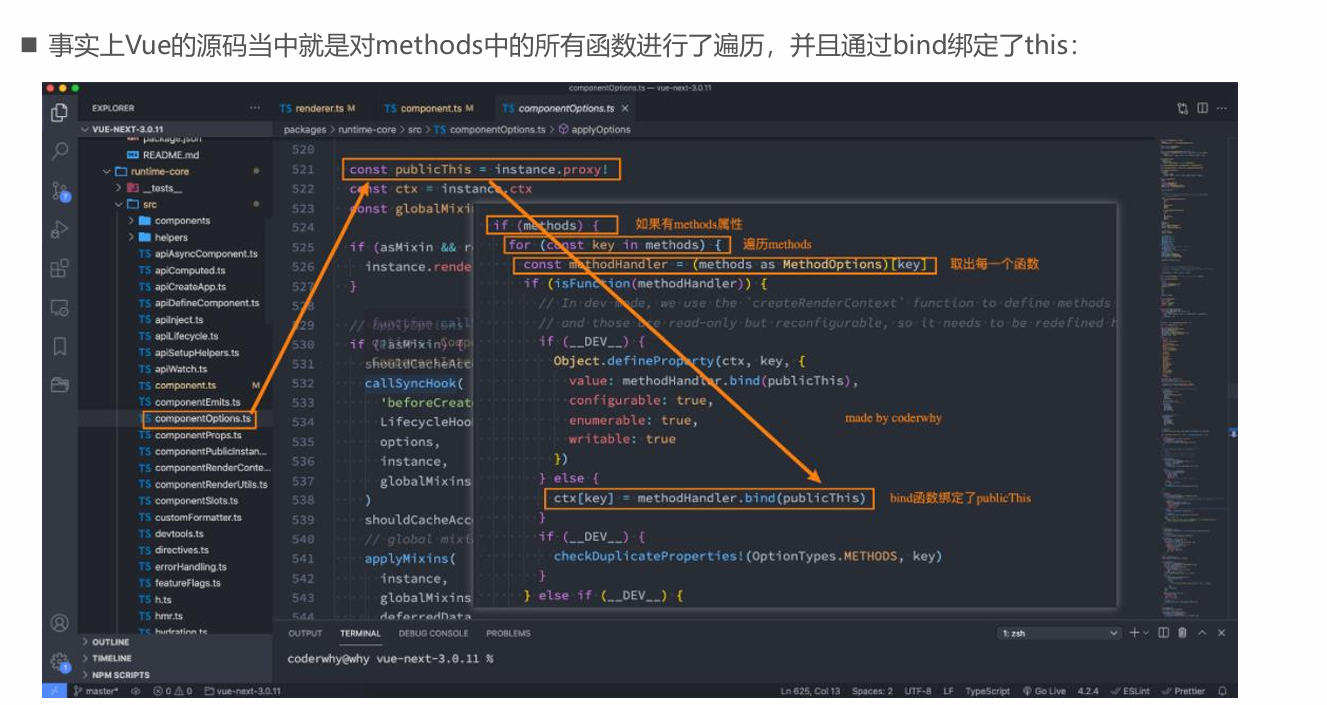Open the editor more actions menu
This screenshot has height=705, width=1327.
[x=1221, y=108]
